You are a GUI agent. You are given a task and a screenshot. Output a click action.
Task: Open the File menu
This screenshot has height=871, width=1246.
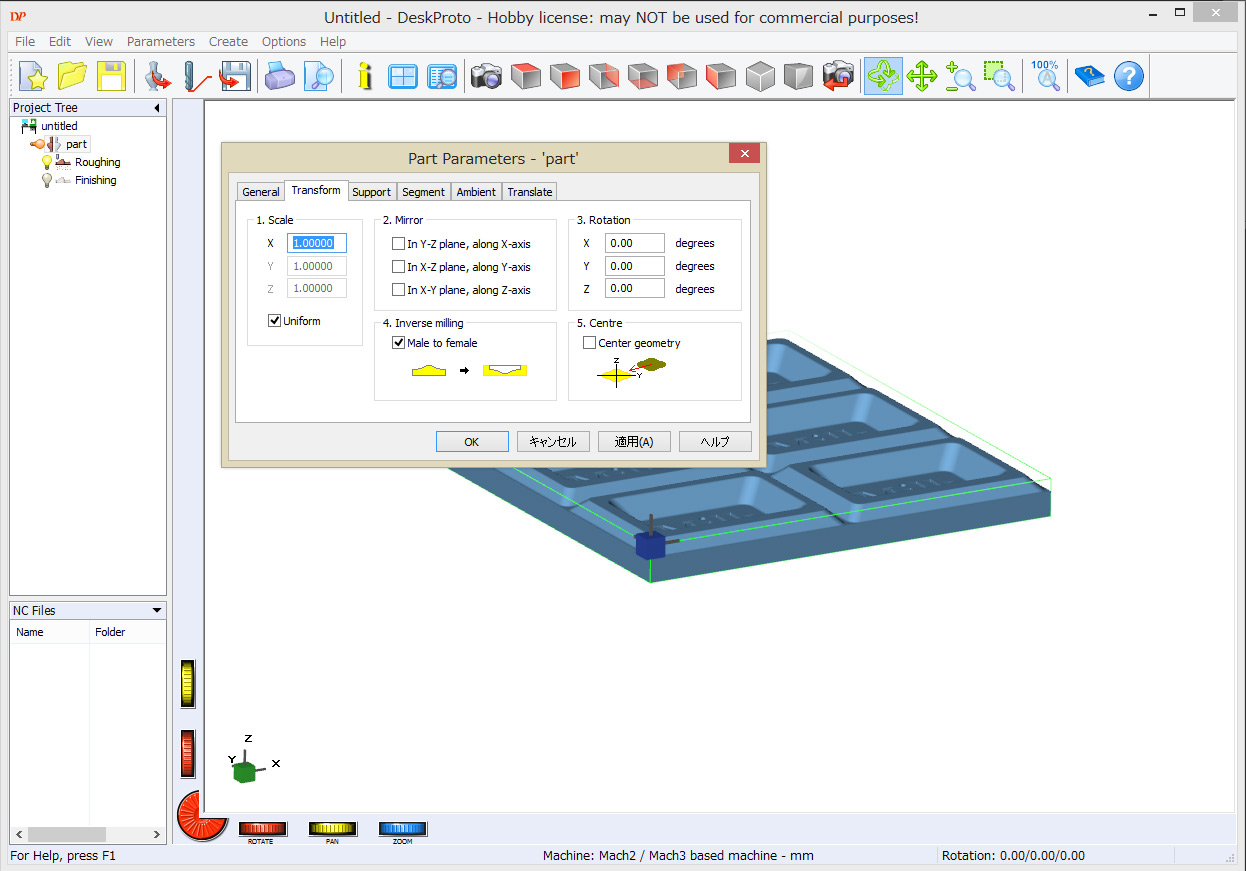click(25, 41)
